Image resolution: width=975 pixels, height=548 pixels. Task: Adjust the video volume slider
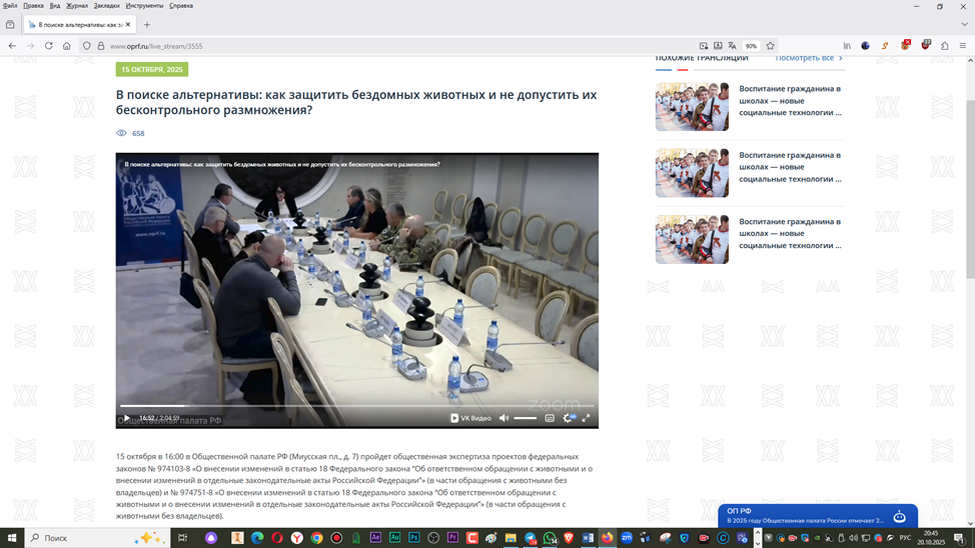525,418
